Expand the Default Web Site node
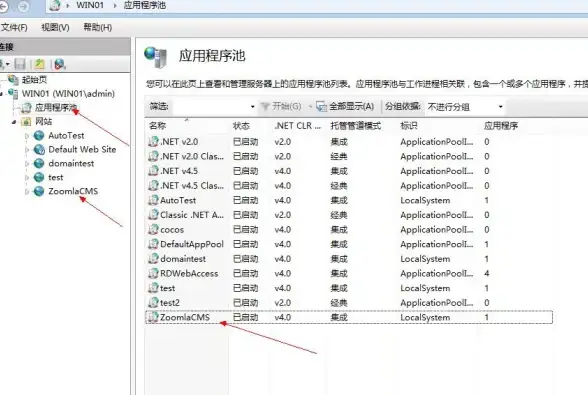 (x=27, y=150)
